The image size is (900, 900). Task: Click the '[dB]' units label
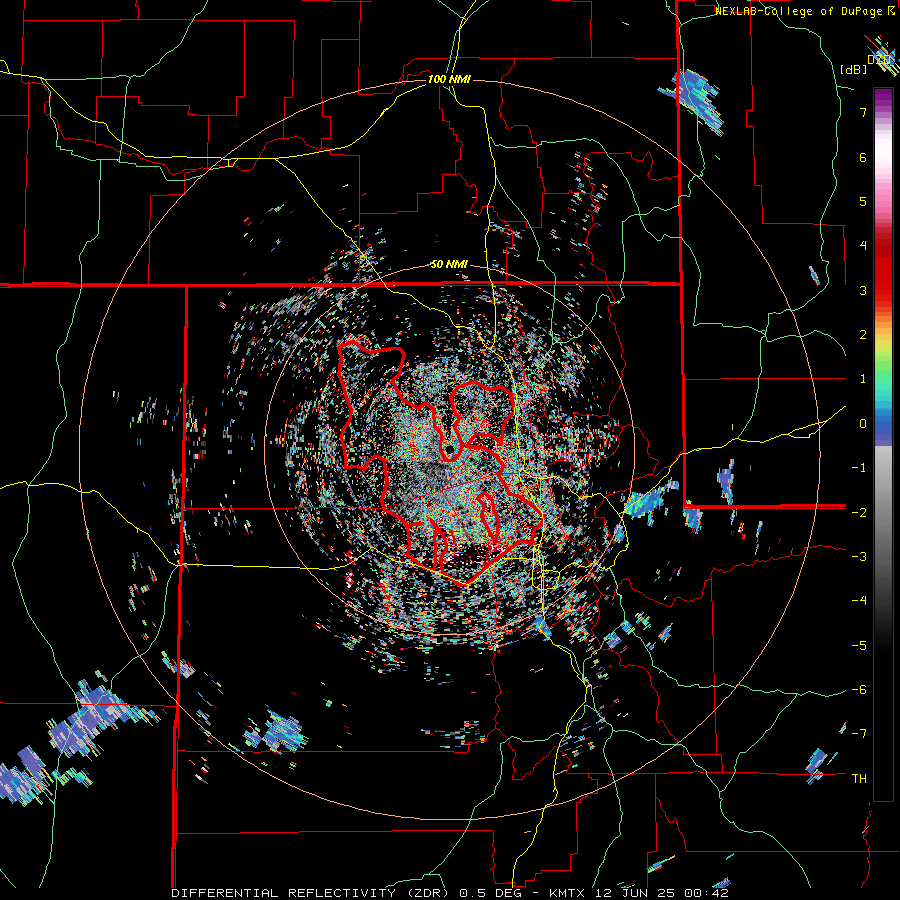point(854,69)
